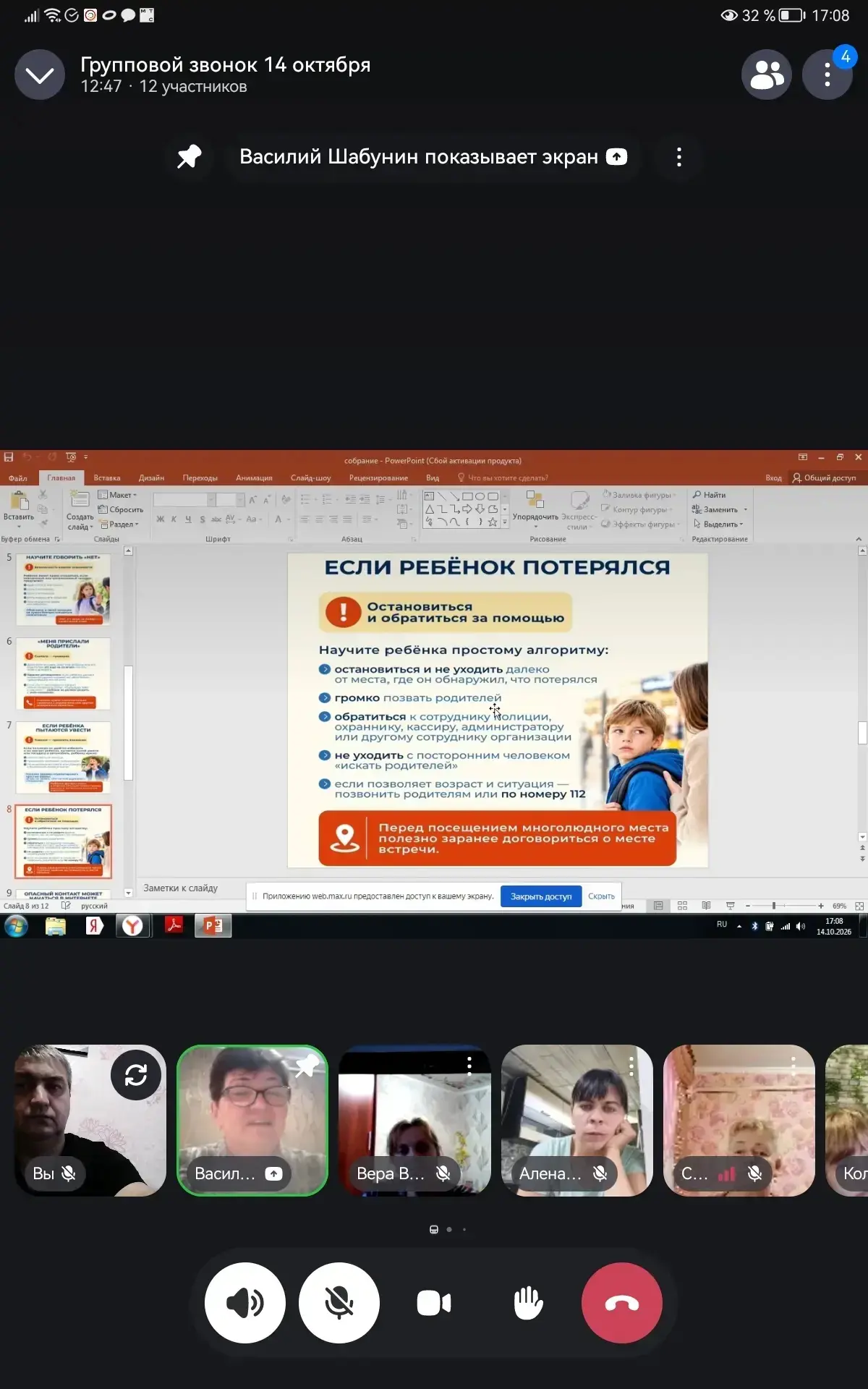Click the slide sorter view icon
The height and width of the screenshot is (1389, 868).
[x=682, y=906]
